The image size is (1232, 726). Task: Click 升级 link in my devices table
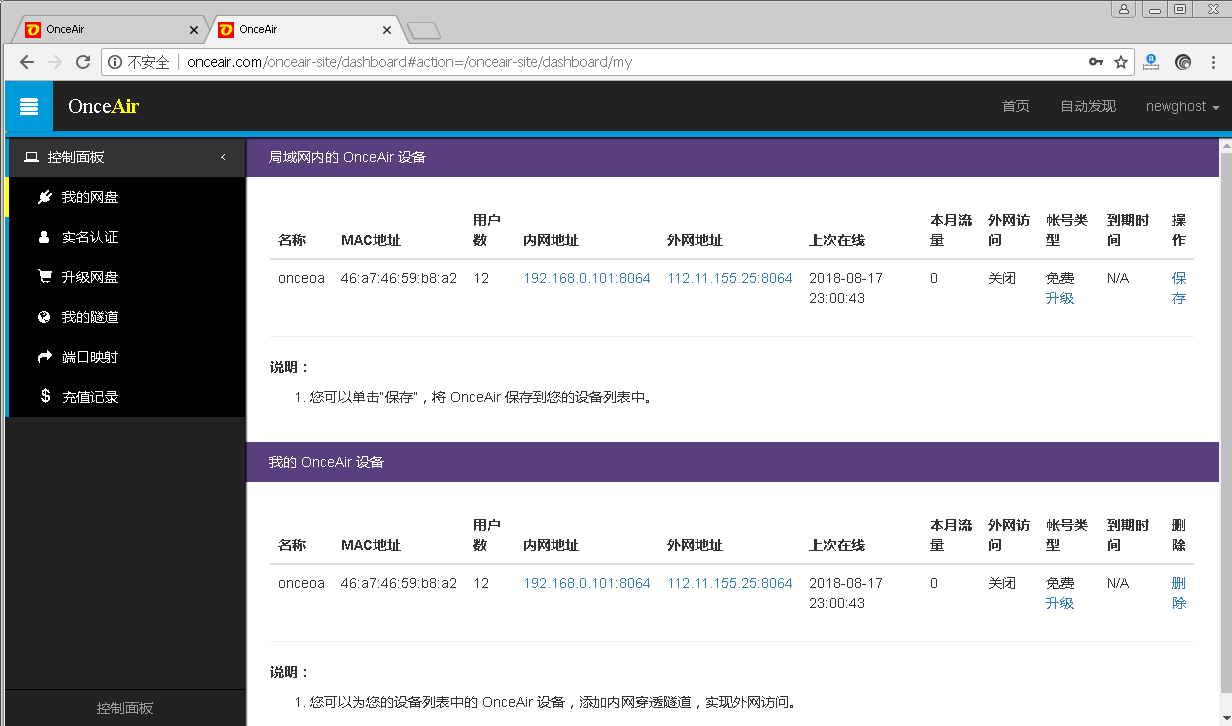click(x=1060, y=603)
